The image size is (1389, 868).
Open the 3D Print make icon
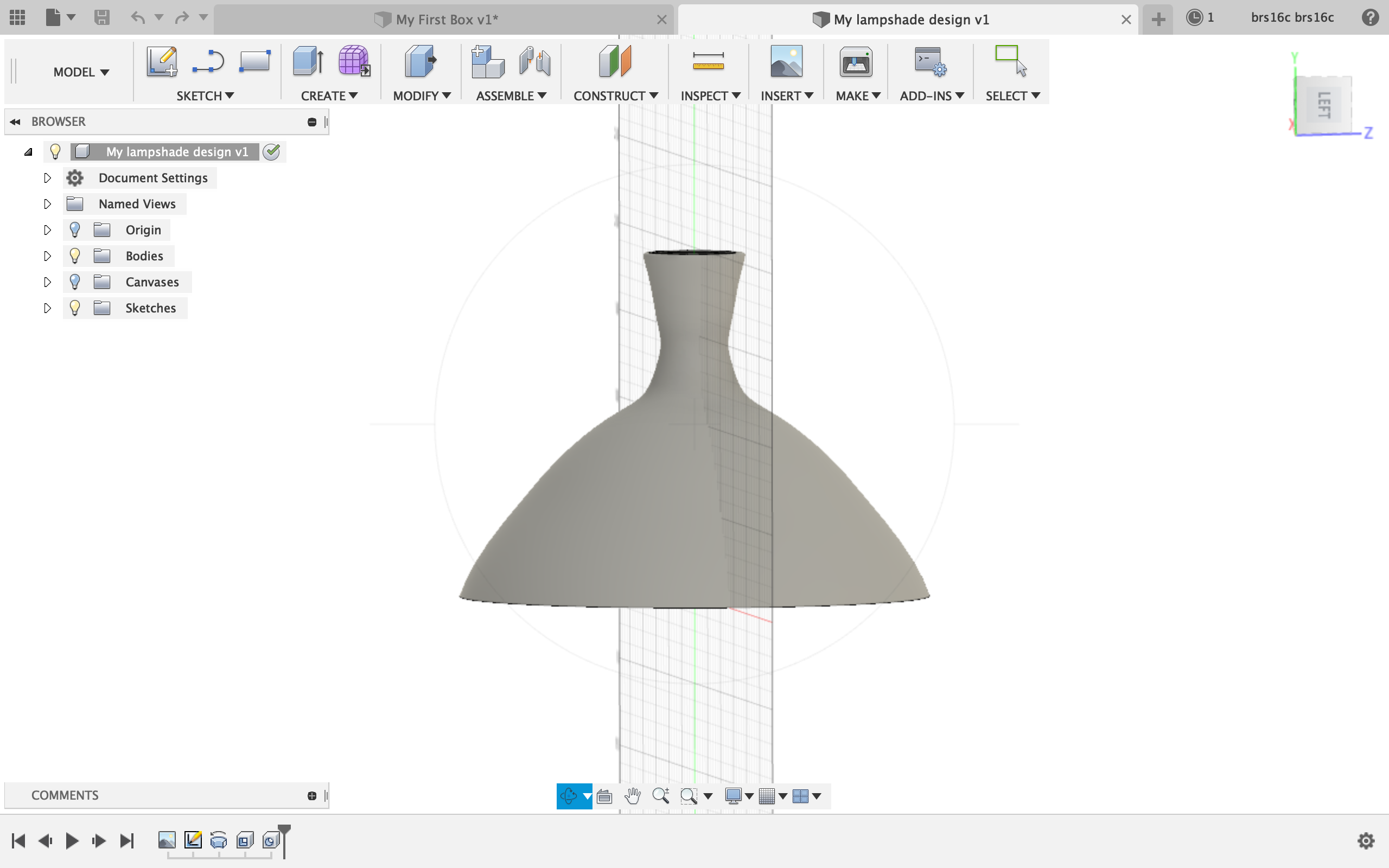coord(855,61)
